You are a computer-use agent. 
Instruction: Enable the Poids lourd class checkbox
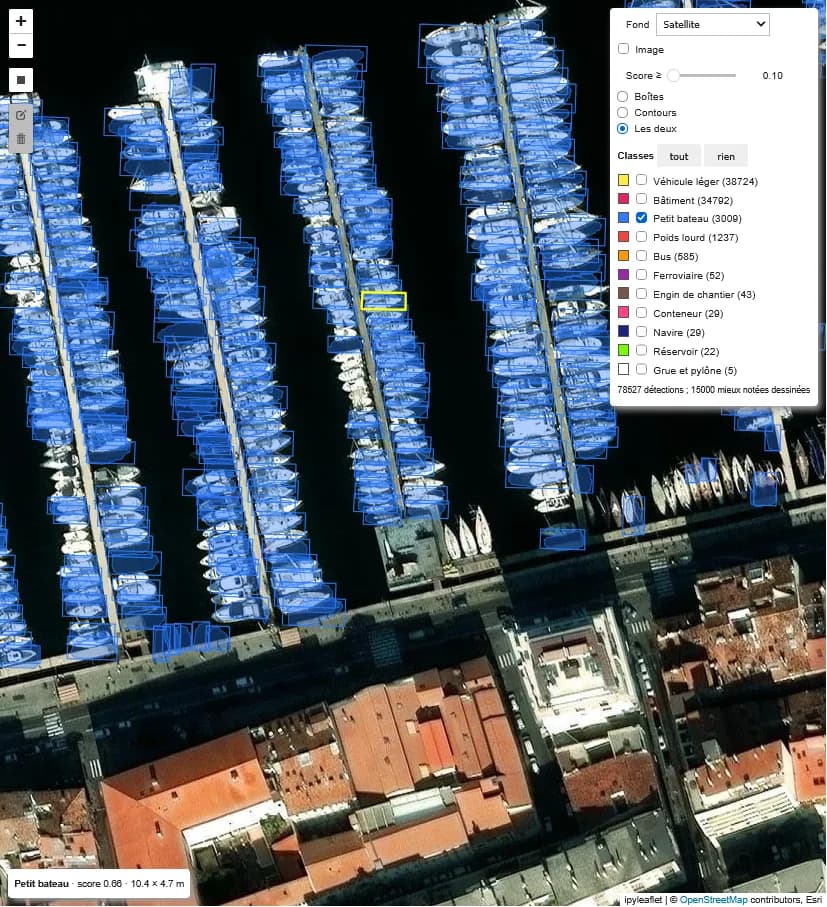(x=641, y=237)
